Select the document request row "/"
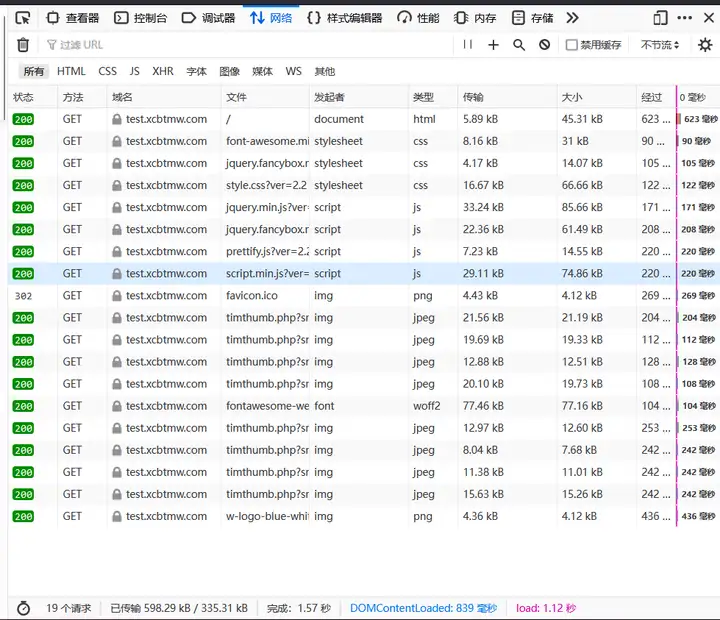 coord(364,119)
